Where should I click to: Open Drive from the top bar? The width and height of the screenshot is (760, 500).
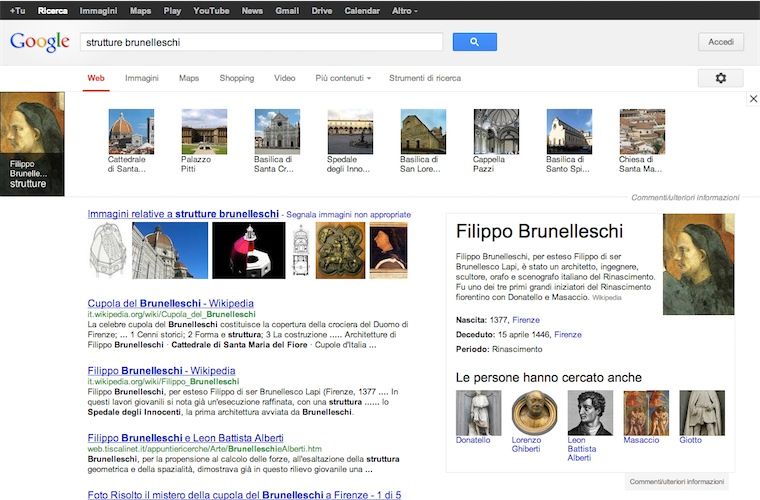tap(322, 11)
